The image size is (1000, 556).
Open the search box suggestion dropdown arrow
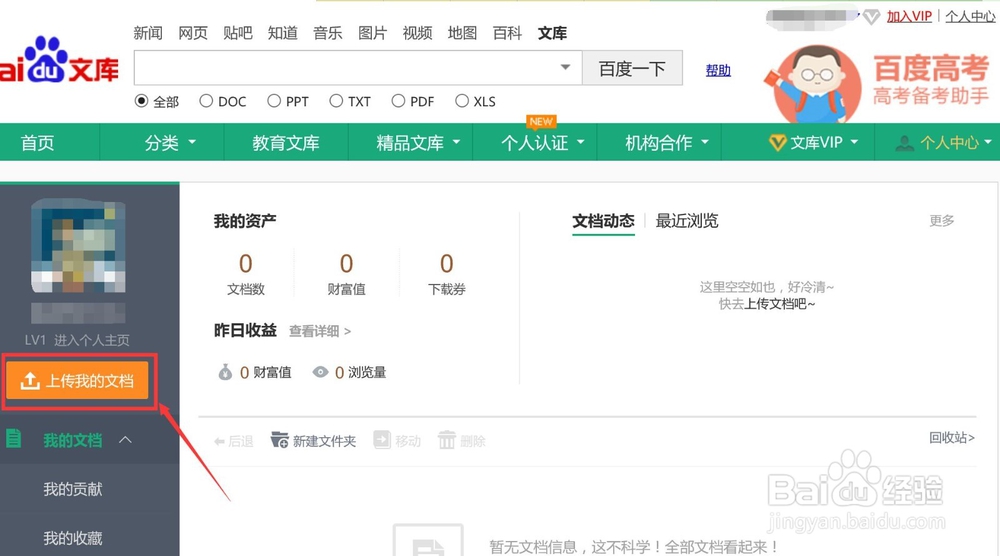click(x=565, y=67)
